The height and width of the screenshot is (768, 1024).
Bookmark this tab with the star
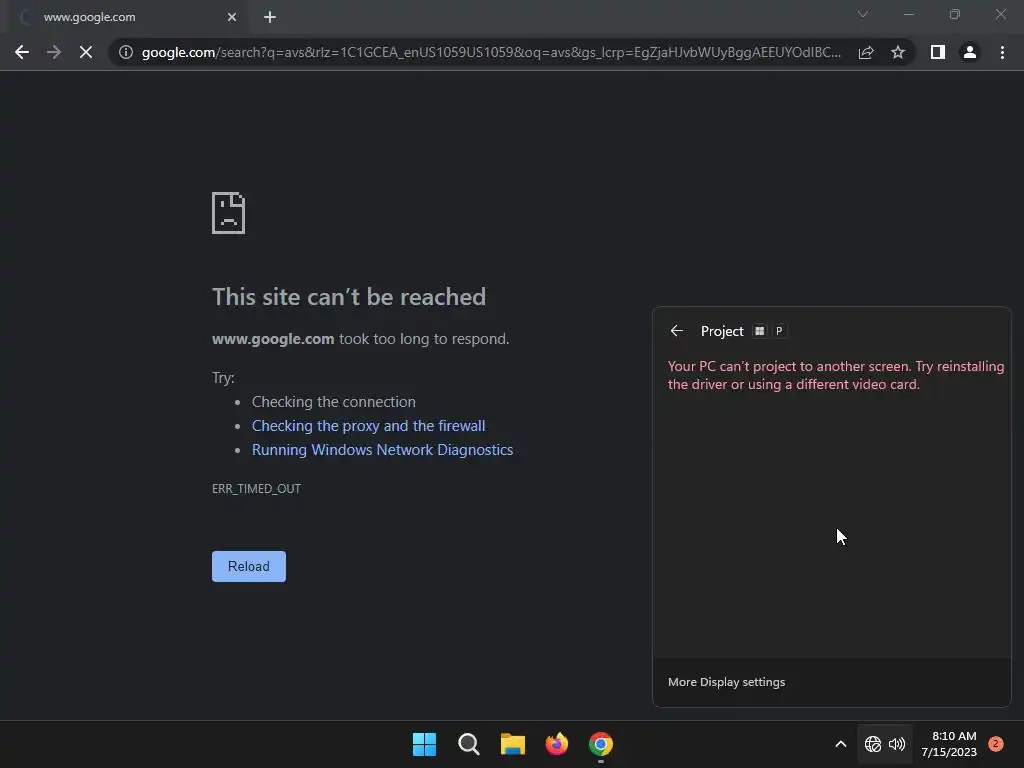click(x=898, y=52)
